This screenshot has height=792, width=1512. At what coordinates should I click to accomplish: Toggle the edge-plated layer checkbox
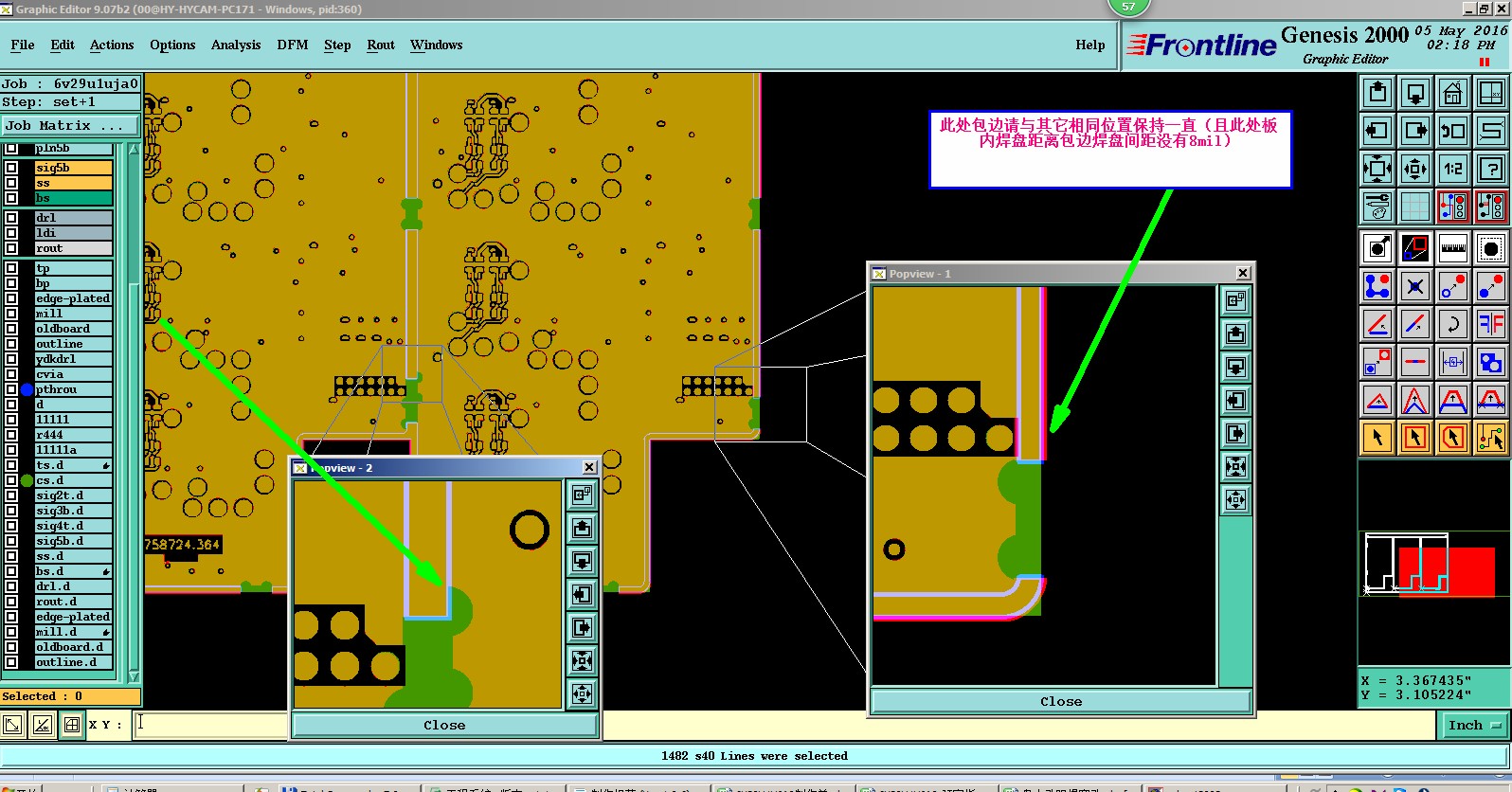tap(11, 298)
